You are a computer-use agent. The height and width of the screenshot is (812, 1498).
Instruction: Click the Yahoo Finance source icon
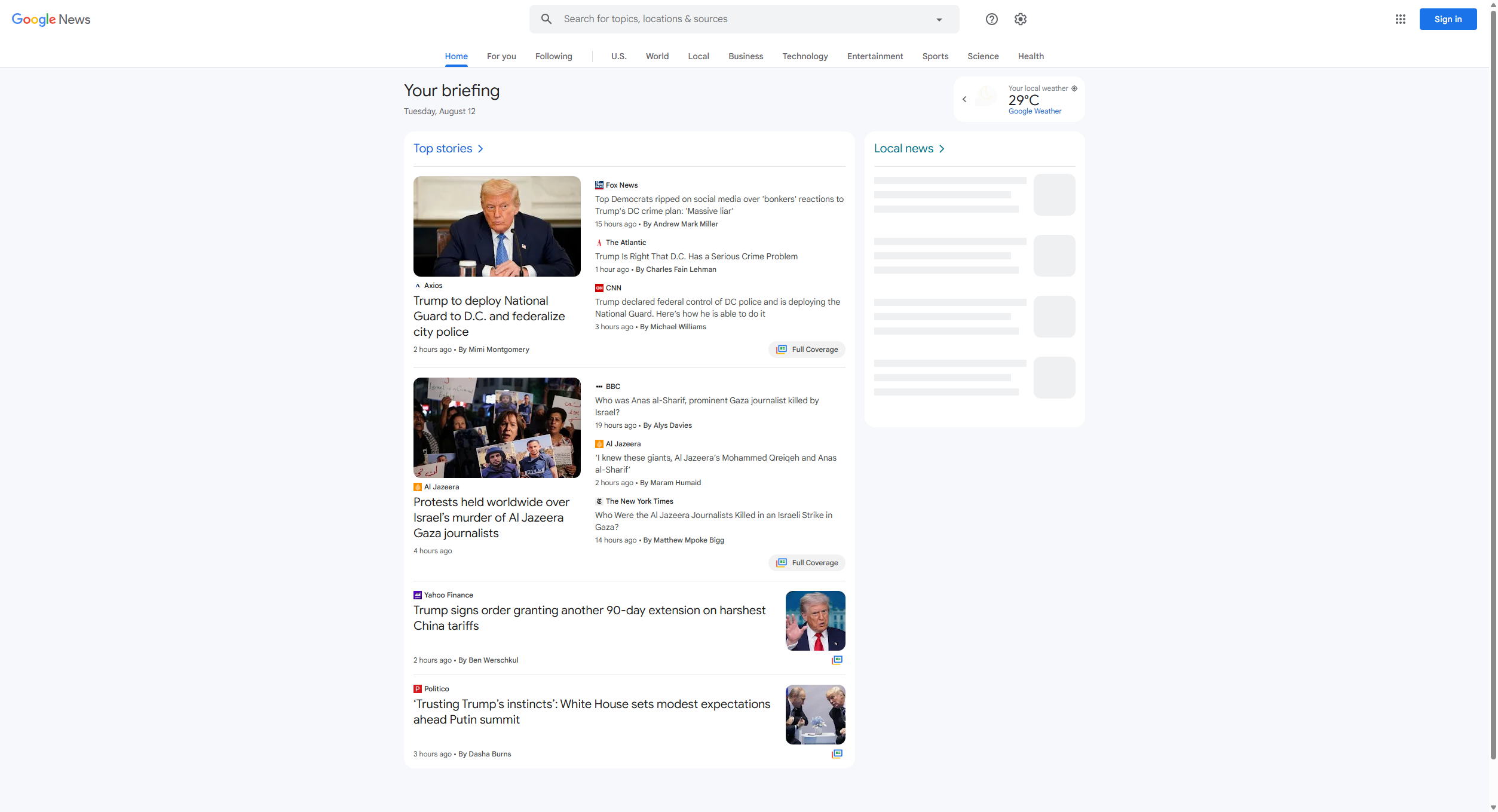point(417,595)
